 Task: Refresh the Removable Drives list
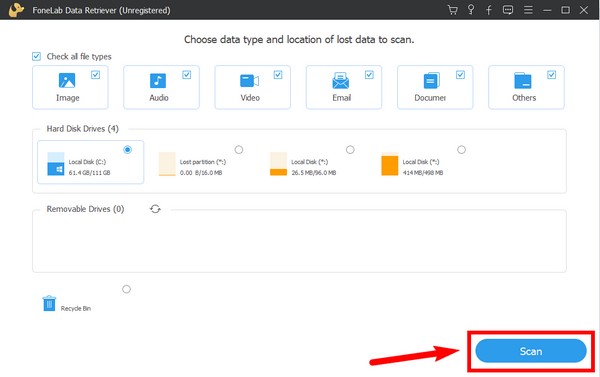point(155,209)
